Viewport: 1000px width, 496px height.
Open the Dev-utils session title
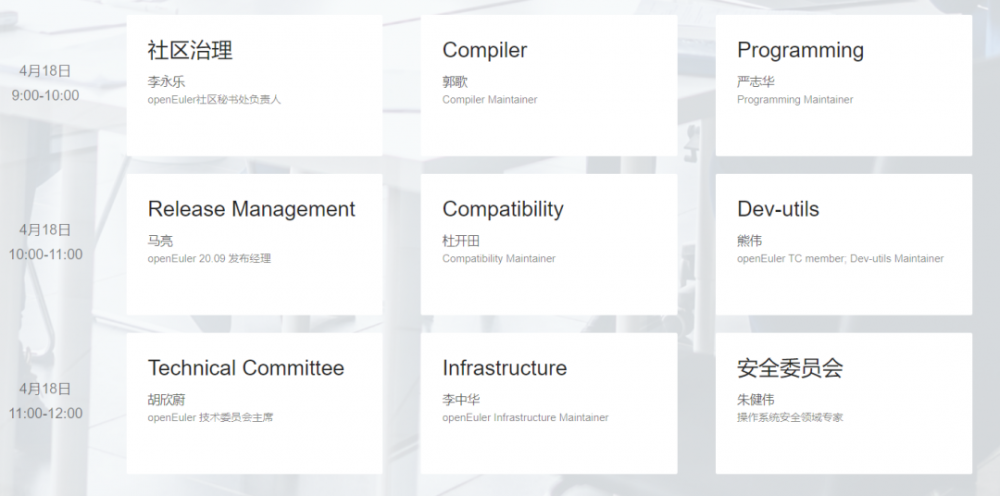pos(777,209)
